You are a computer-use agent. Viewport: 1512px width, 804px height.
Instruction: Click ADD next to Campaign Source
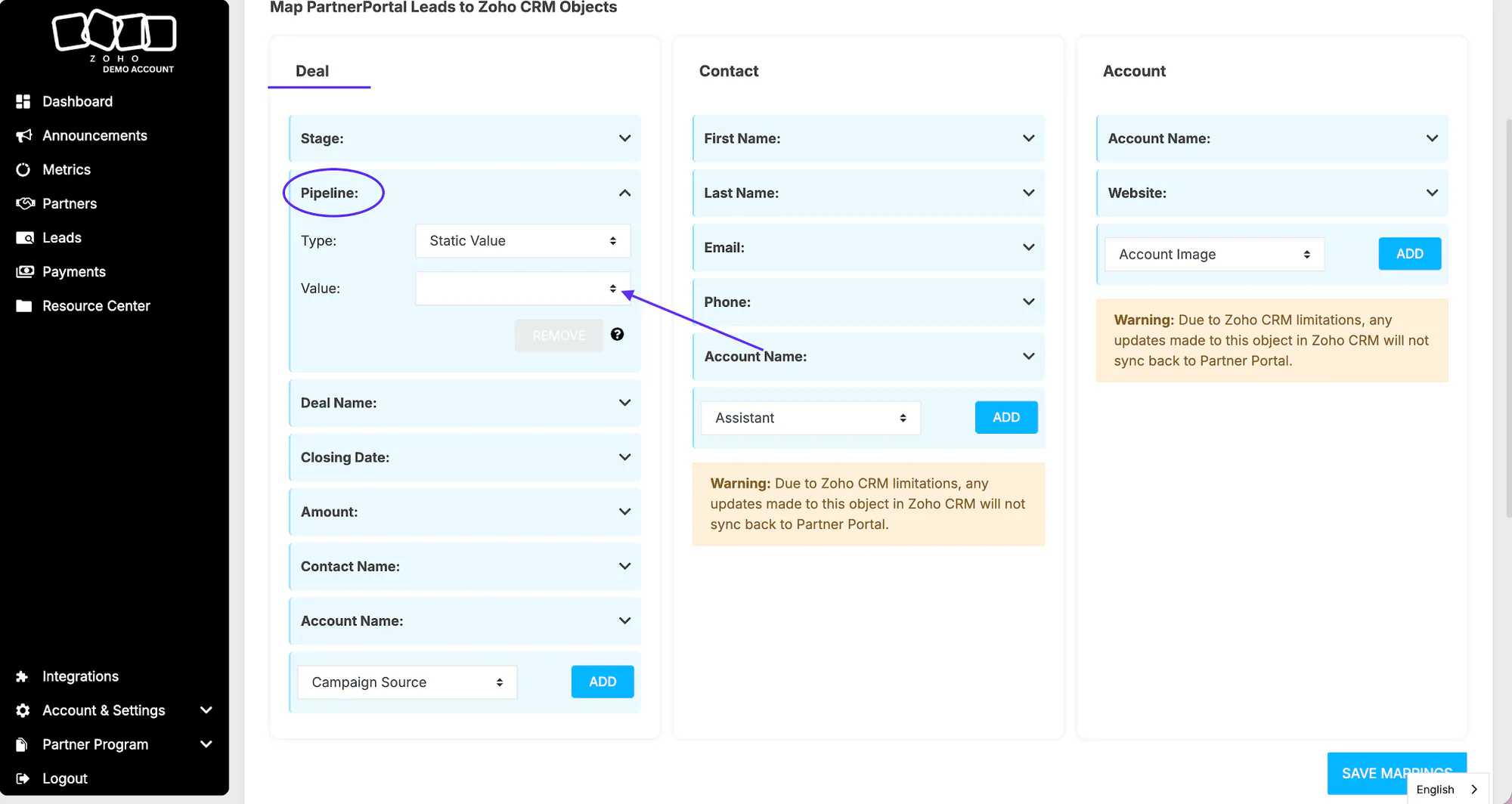[603, 682]
